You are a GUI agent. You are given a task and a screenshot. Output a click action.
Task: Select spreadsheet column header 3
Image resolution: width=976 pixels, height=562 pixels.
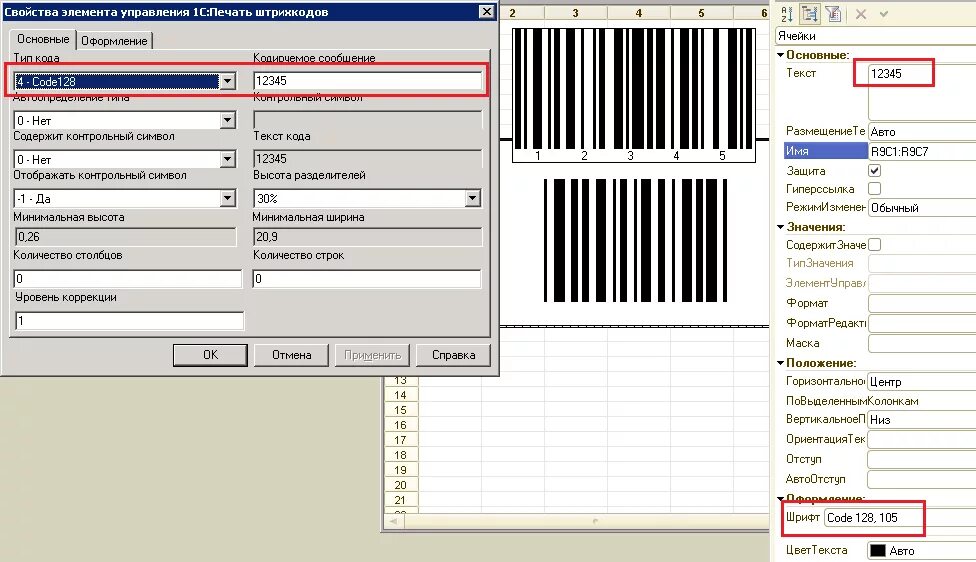click(575, 12)
